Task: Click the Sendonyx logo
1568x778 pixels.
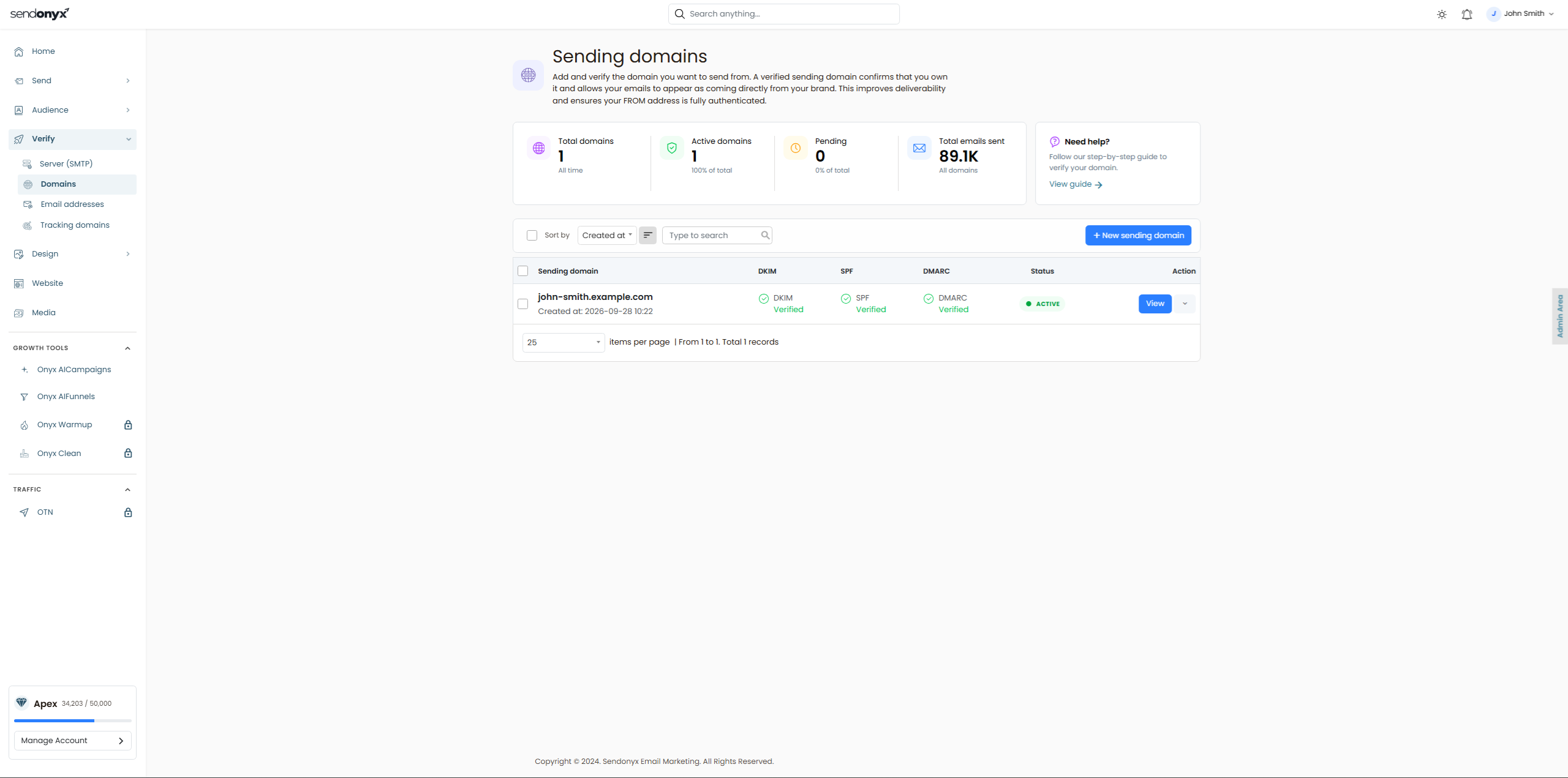Action: 40,13
